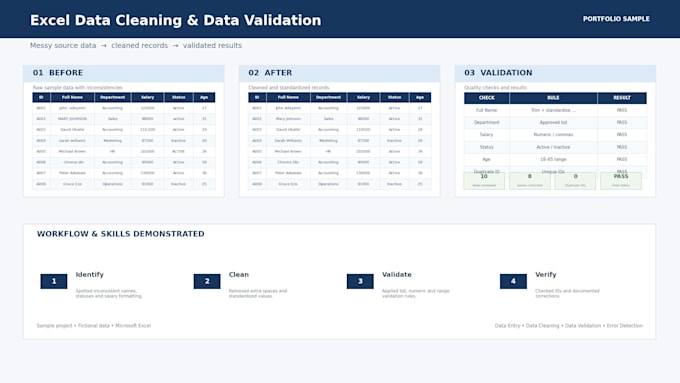
Task: Click the PASS result for Salary check
Action: pyautogui.click(x=622, y=135)
